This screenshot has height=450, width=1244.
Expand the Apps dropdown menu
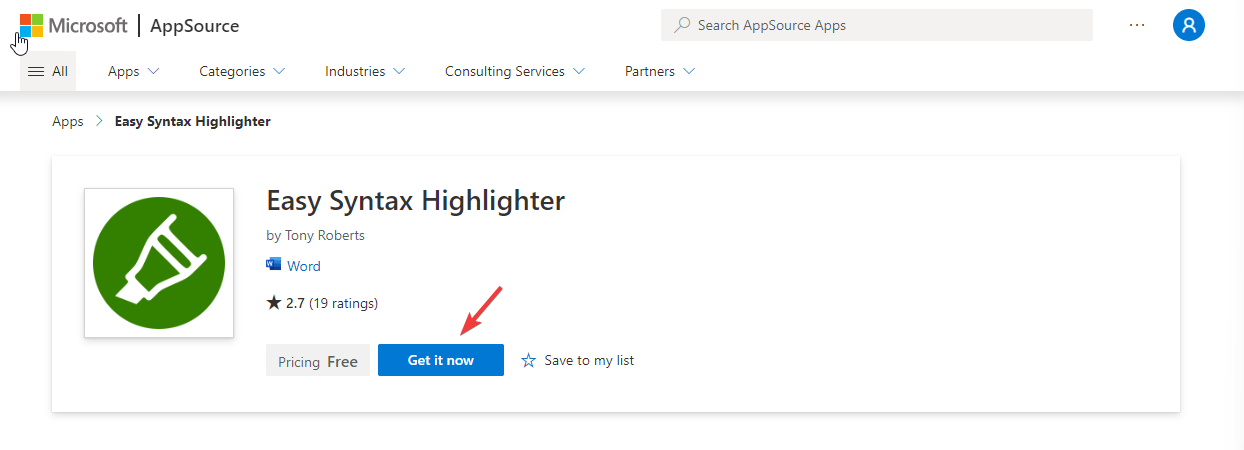tap(133, 71)
